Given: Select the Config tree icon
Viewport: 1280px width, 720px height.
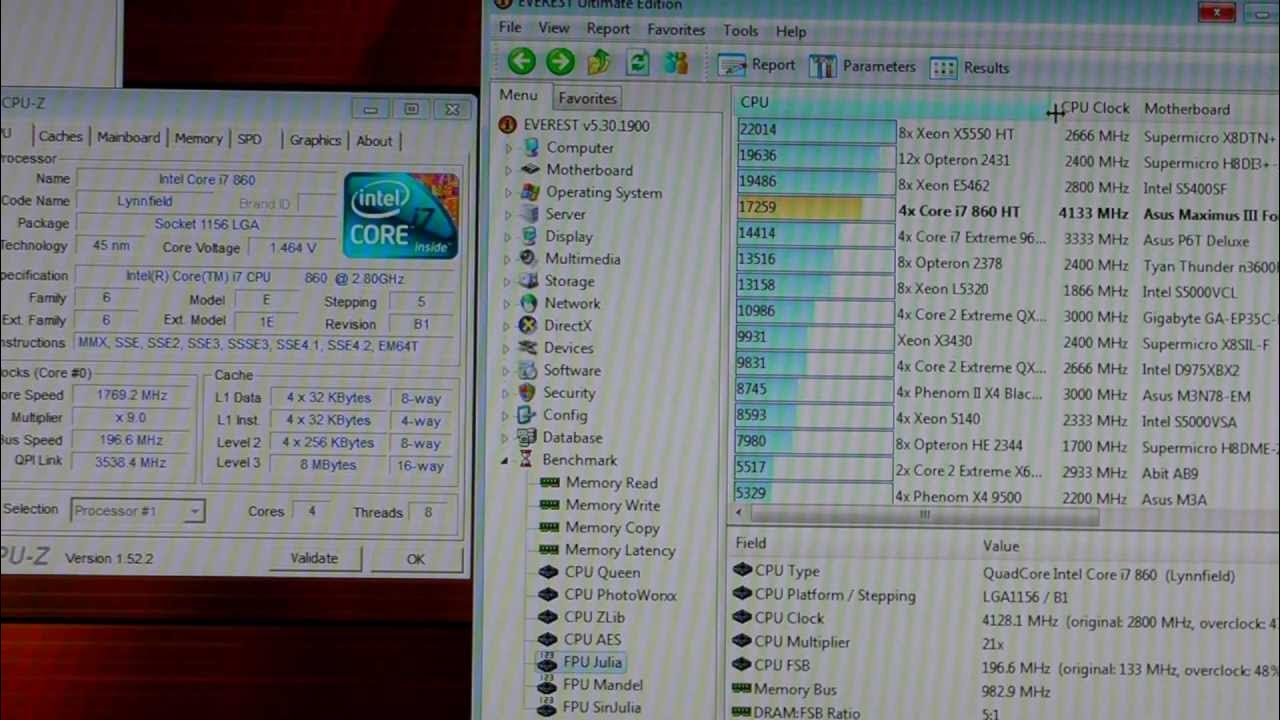Looking at the screenshot, I should 527,415.
